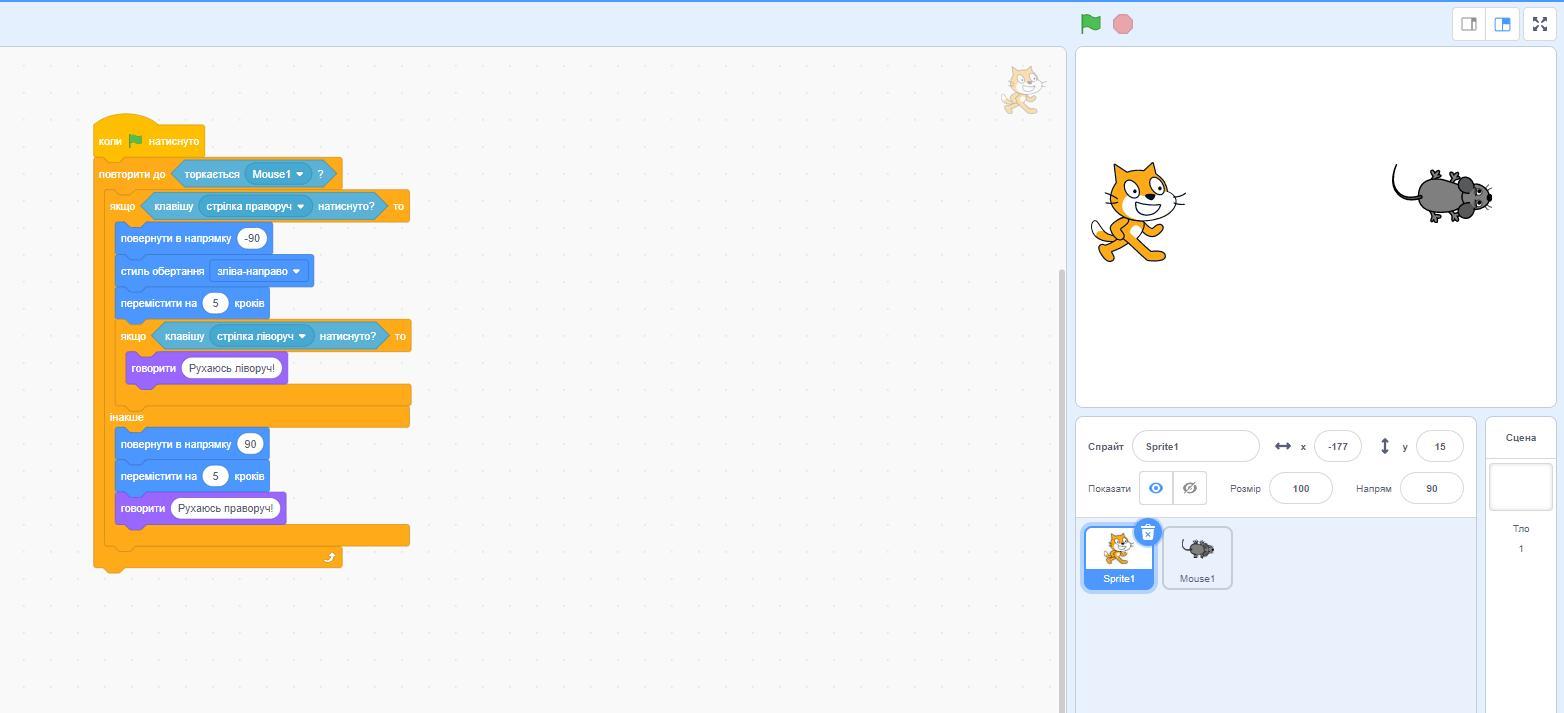
Task: Edit the direction field showing 90
Action: click(x=1432, y=488)
